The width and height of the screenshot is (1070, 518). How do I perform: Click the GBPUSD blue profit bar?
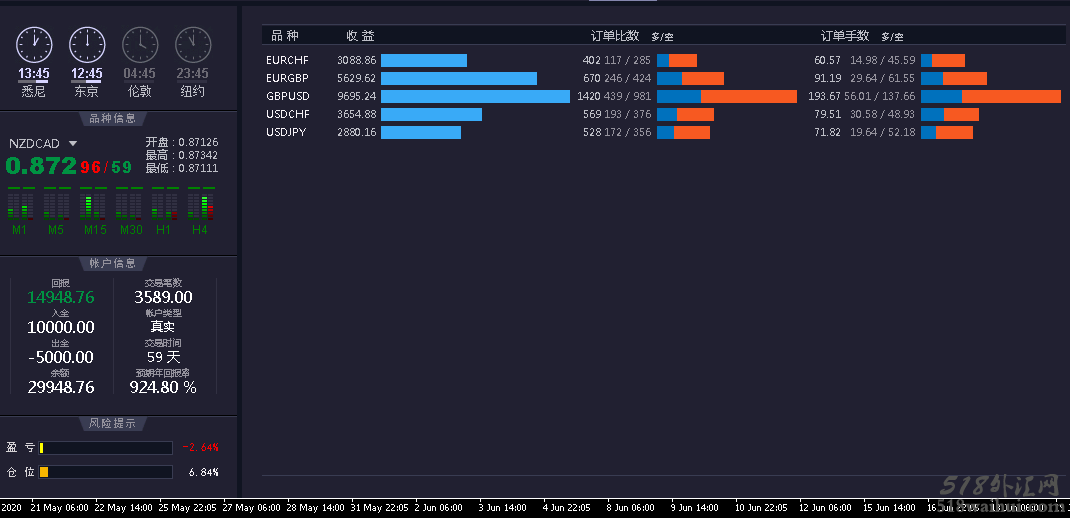click(475, 96)
